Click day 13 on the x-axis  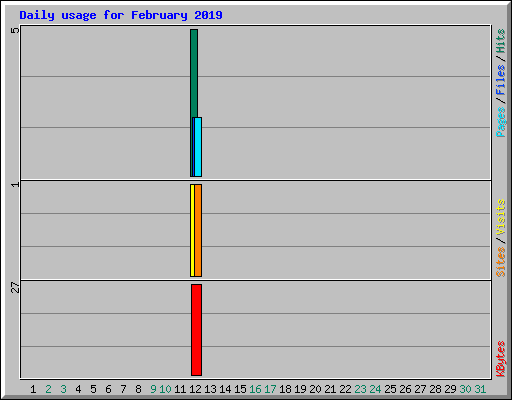(x=210, y=389)
